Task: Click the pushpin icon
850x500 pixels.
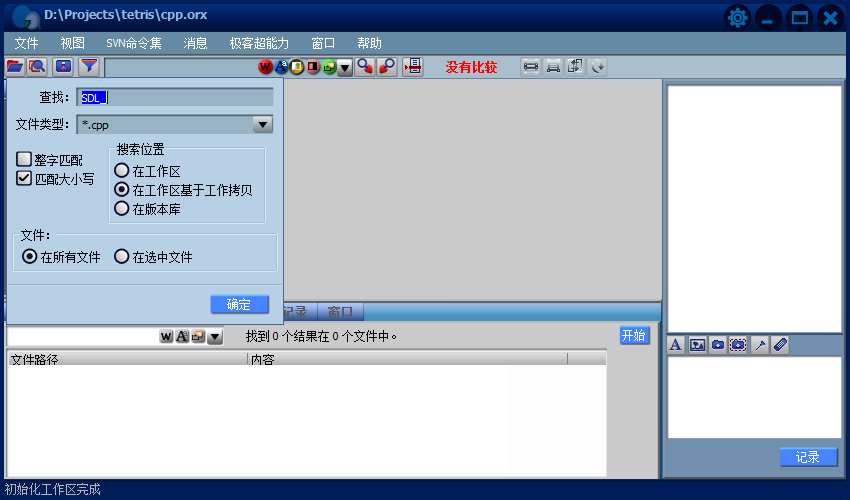Action: tap(760, 345)
